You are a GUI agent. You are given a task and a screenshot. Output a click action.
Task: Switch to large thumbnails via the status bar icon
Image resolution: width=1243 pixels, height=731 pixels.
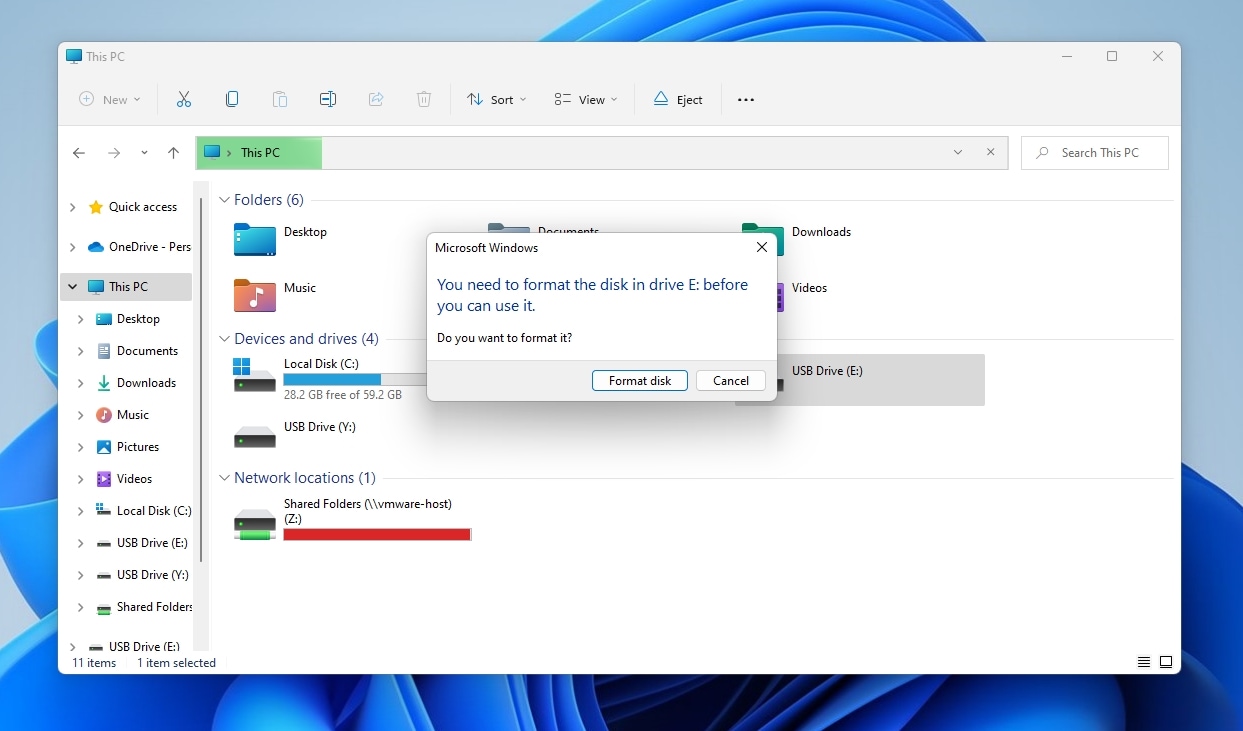[x=1166, y=661]
